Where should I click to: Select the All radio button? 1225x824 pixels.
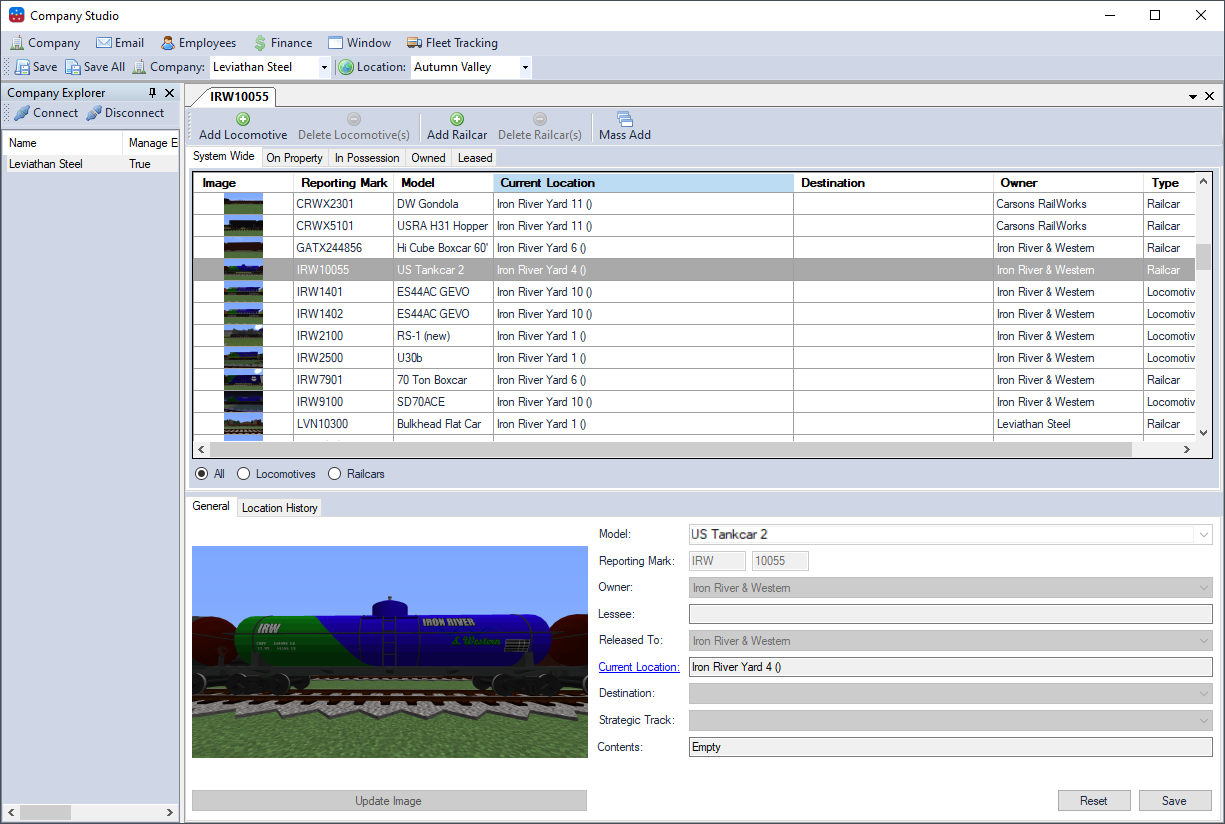[x=202, y=474]
